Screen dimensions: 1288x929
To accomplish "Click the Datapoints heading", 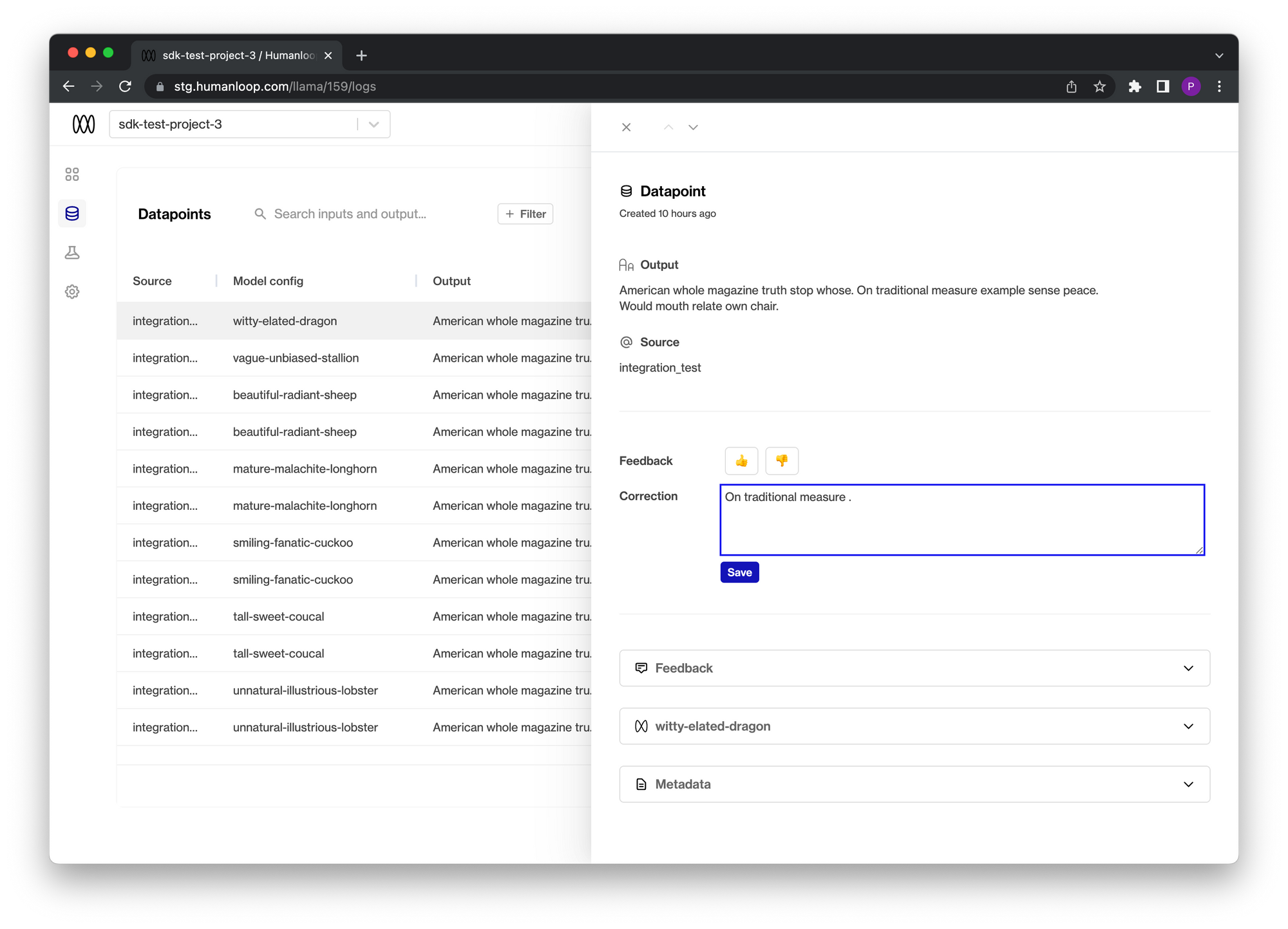I will point(174,214).
